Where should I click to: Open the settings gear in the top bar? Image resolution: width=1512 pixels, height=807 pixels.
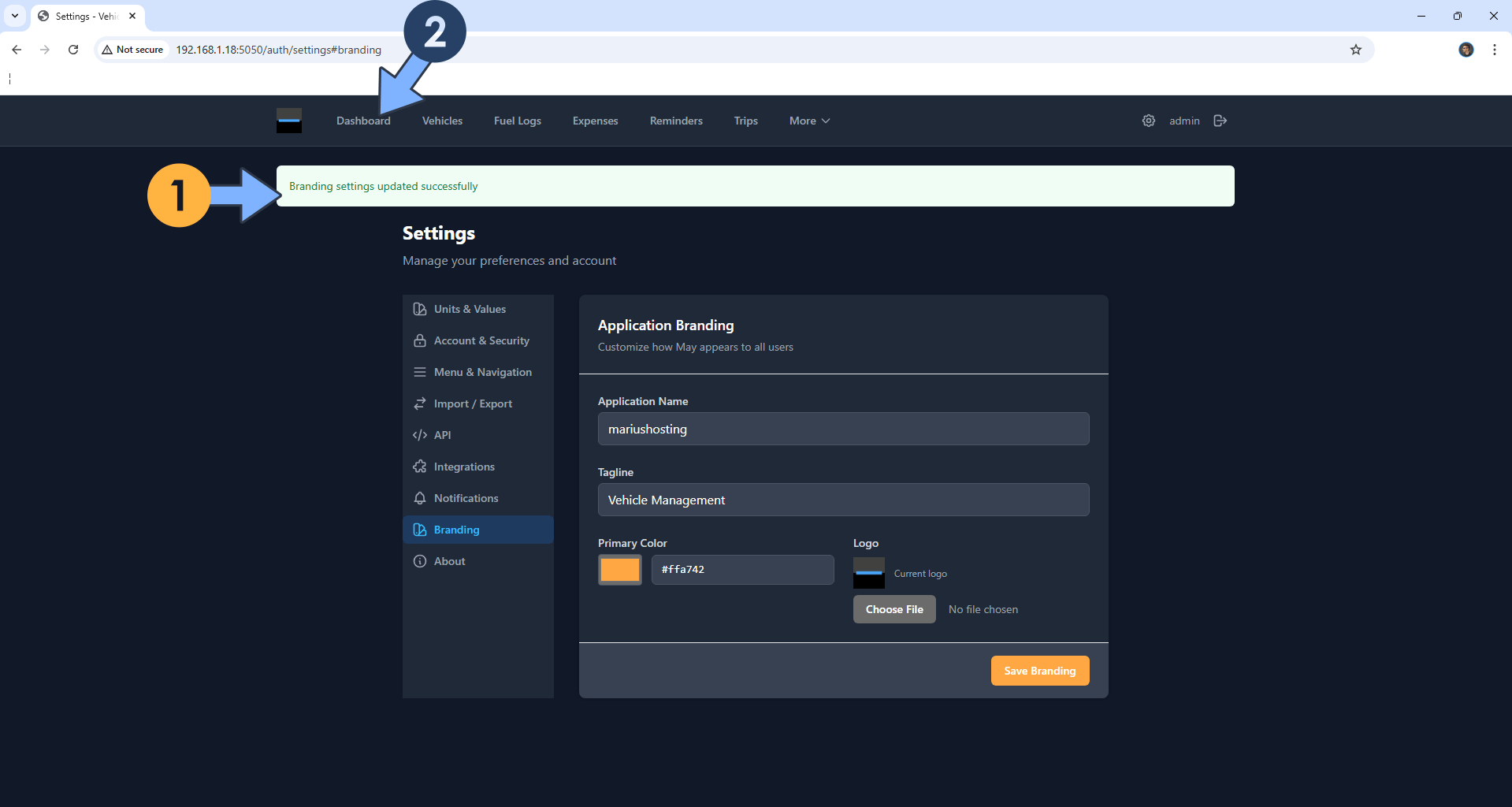(1148, 121)
